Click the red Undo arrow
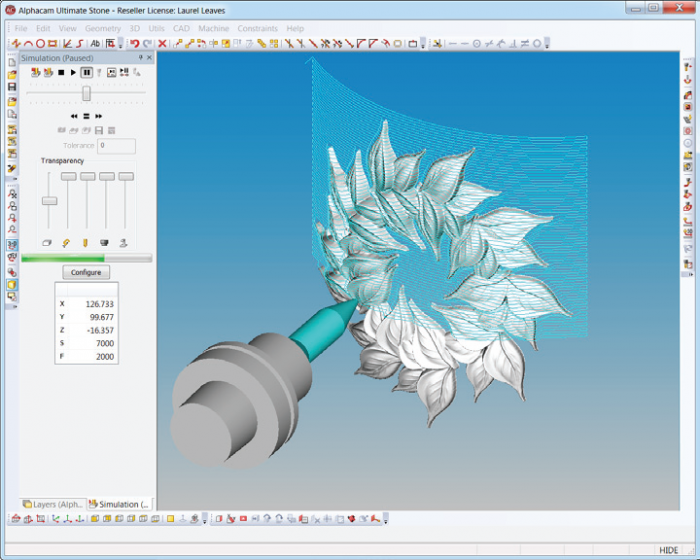This screenshot has width=700, height=560. pos(134,43)
